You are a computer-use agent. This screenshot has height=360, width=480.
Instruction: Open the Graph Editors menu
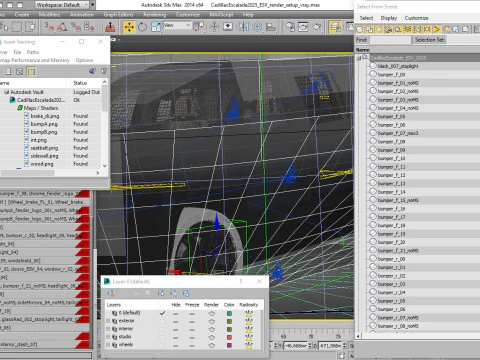[x=118, y=15]
